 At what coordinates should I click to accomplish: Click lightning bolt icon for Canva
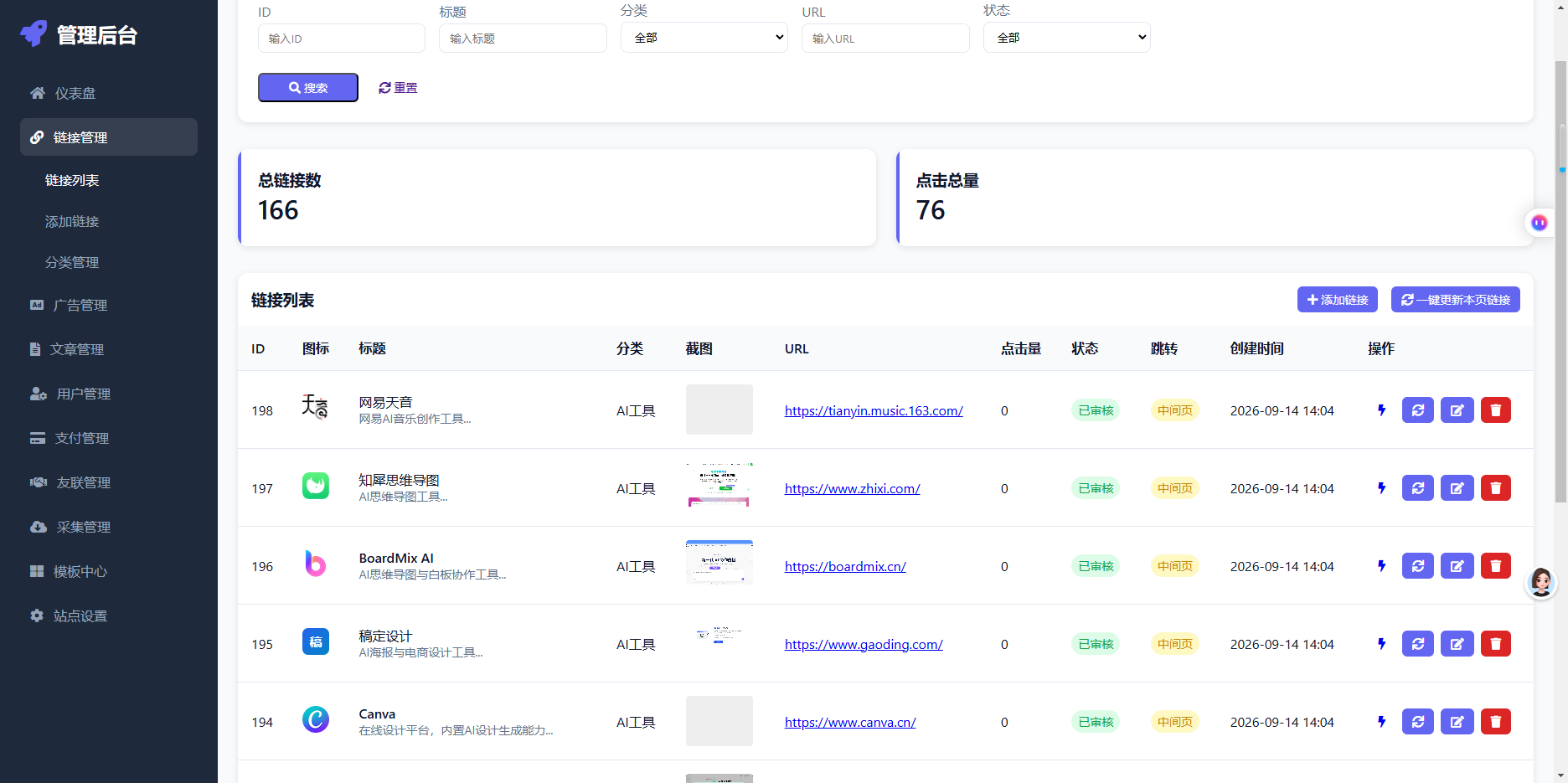[x=1382, y=722]
